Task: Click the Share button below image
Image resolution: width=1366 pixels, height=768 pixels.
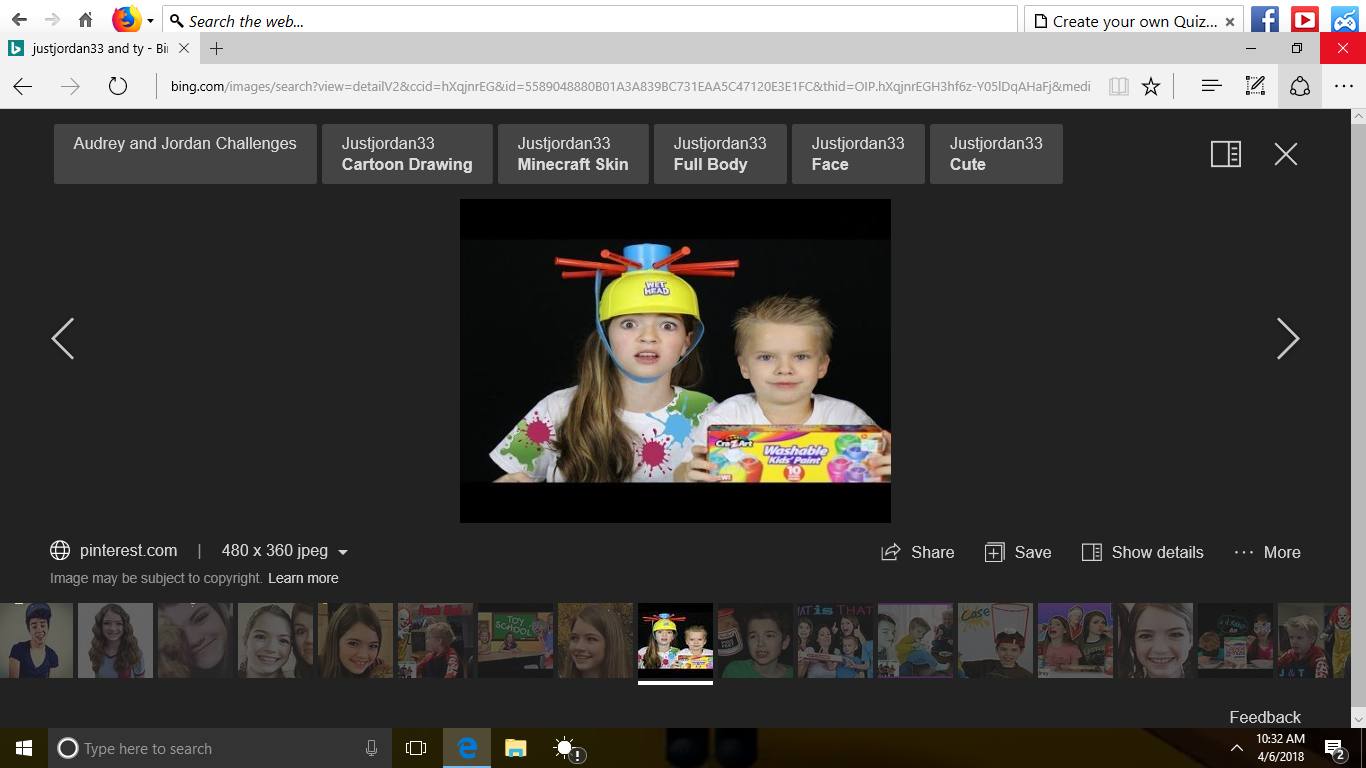Action: (x=917, y=552)
